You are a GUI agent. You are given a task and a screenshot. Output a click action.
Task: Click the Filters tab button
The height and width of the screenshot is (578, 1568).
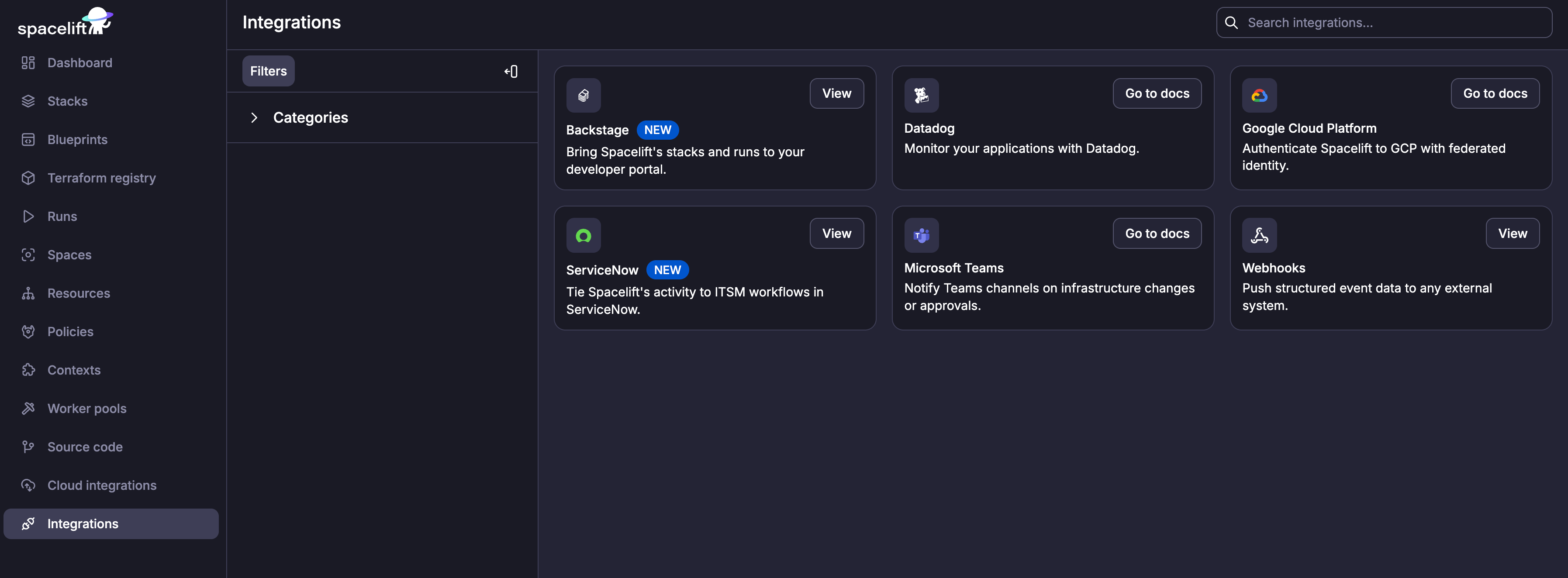point(268,71)
